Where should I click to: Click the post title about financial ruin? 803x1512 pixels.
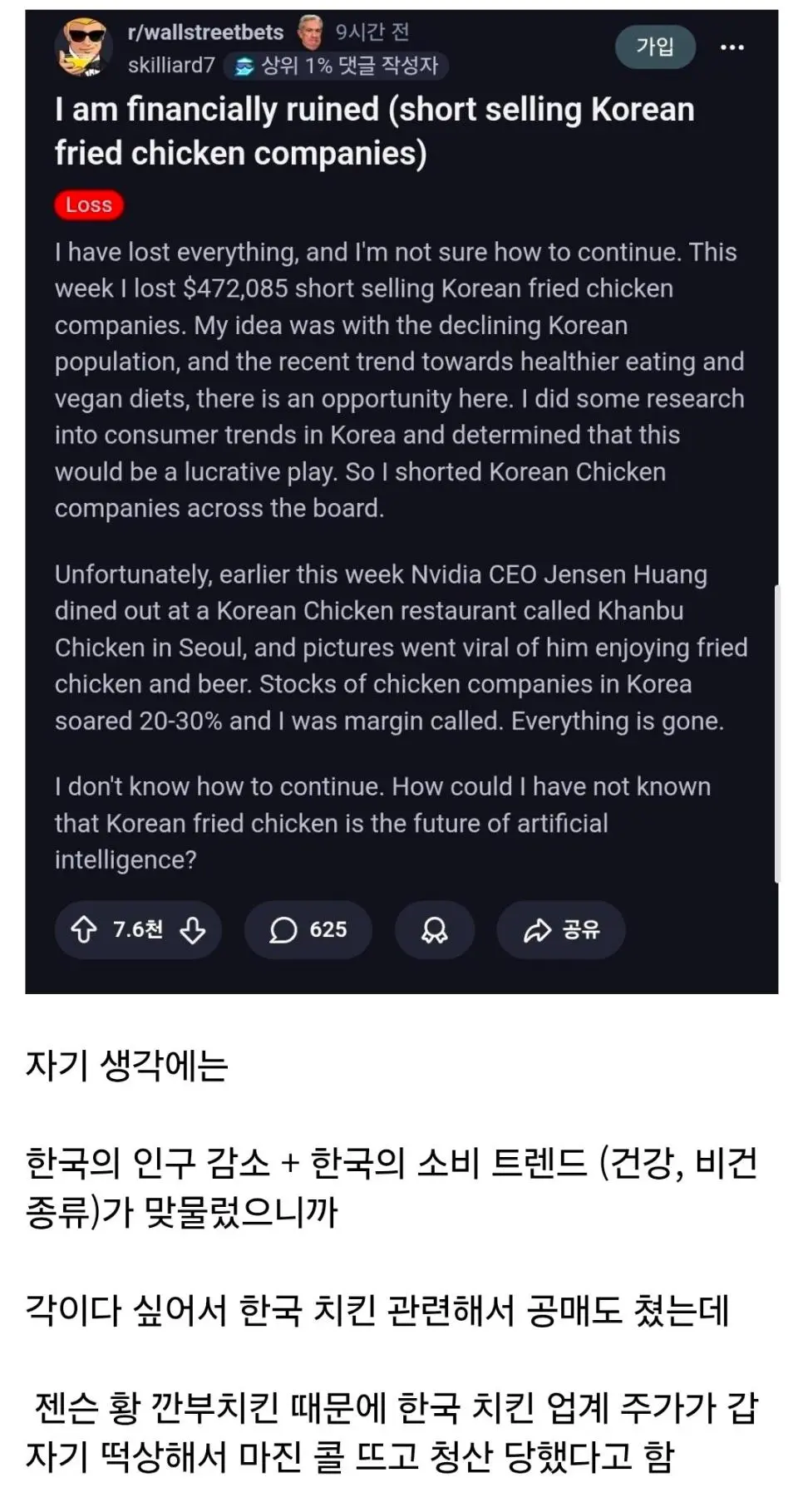[x=374, y=131]
